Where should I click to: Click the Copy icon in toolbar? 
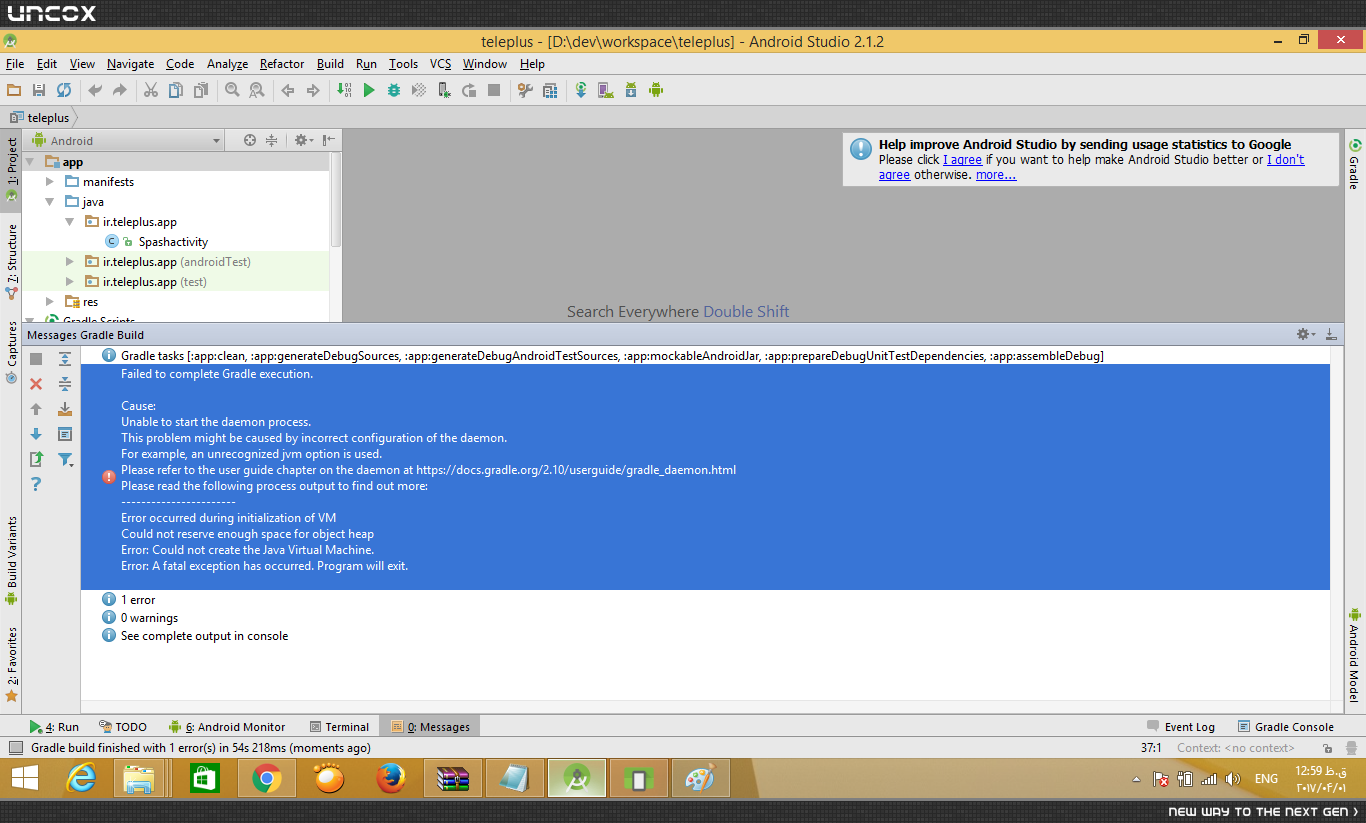click(176, 90)
